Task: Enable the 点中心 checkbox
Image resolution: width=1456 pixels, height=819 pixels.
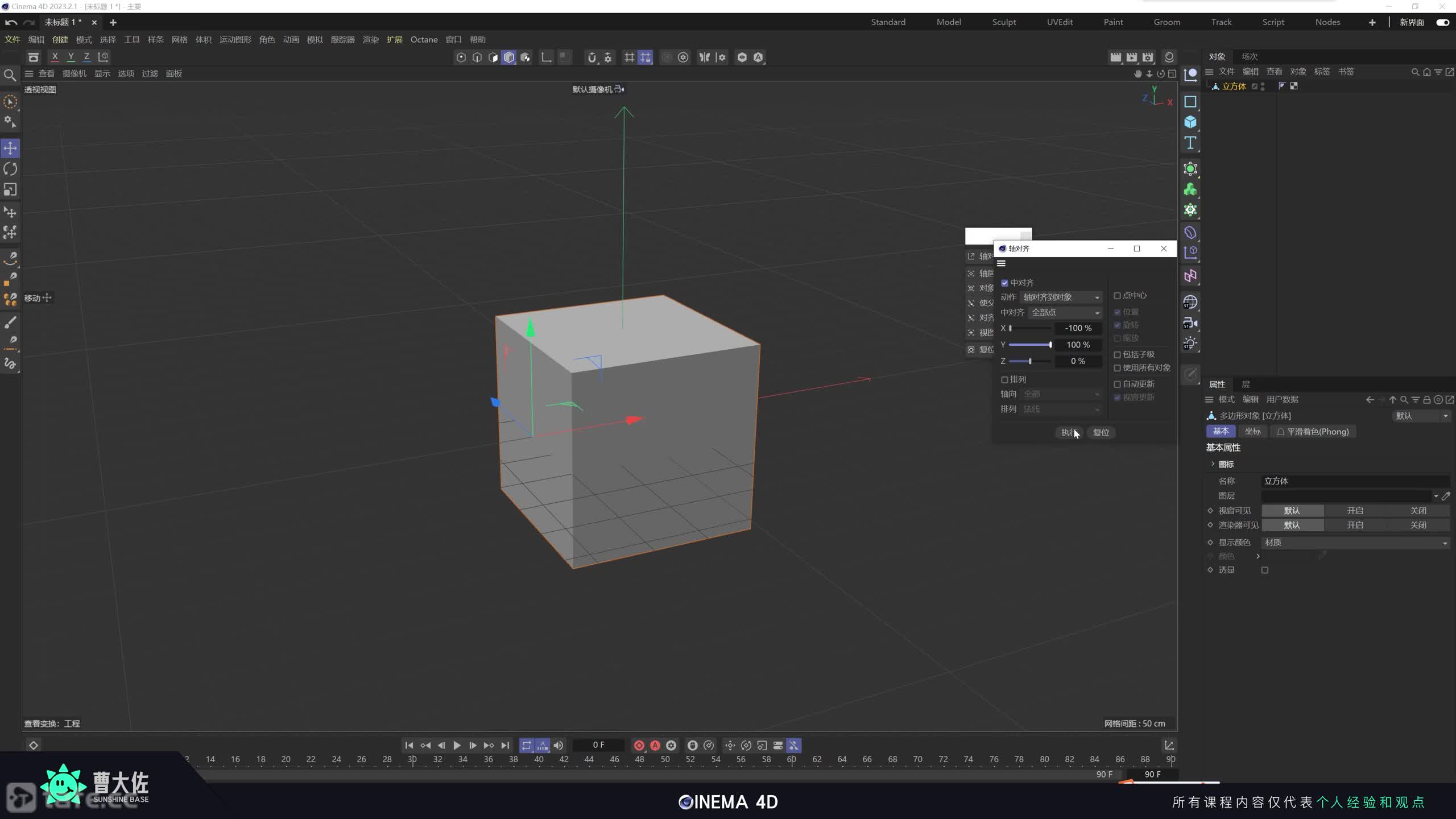Action: [x=1117, y=296]
